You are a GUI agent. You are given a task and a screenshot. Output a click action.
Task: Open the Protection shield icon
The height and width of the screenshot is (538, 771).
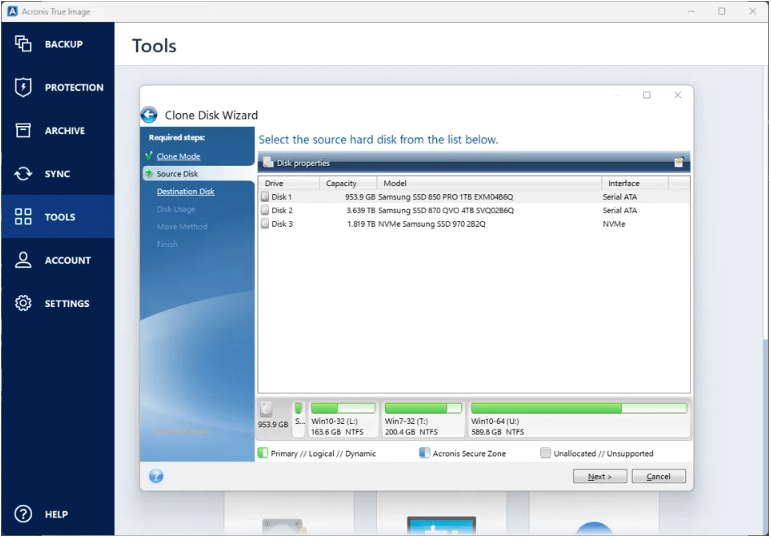[23, 88]
